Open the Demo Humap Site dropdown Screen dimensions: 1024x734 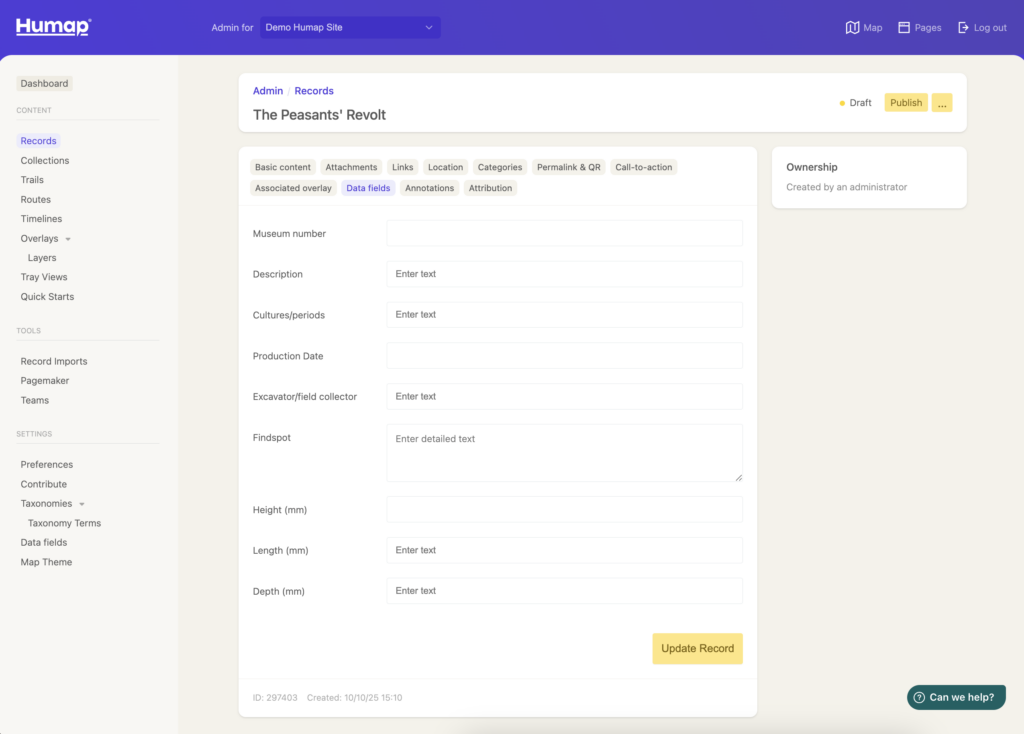click(x=350, y=27)
